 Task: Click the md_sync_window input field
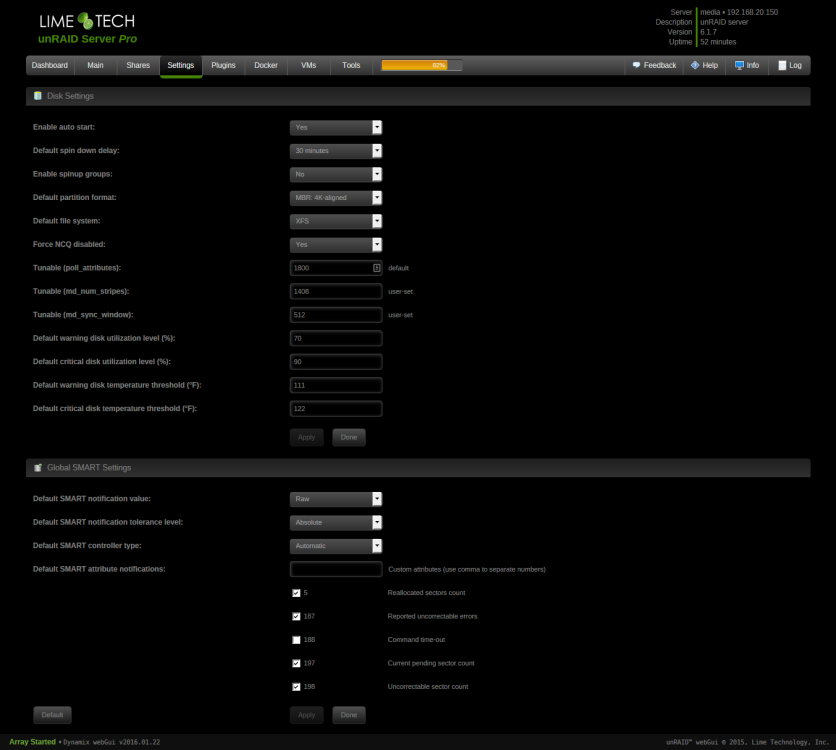point(336,315)
